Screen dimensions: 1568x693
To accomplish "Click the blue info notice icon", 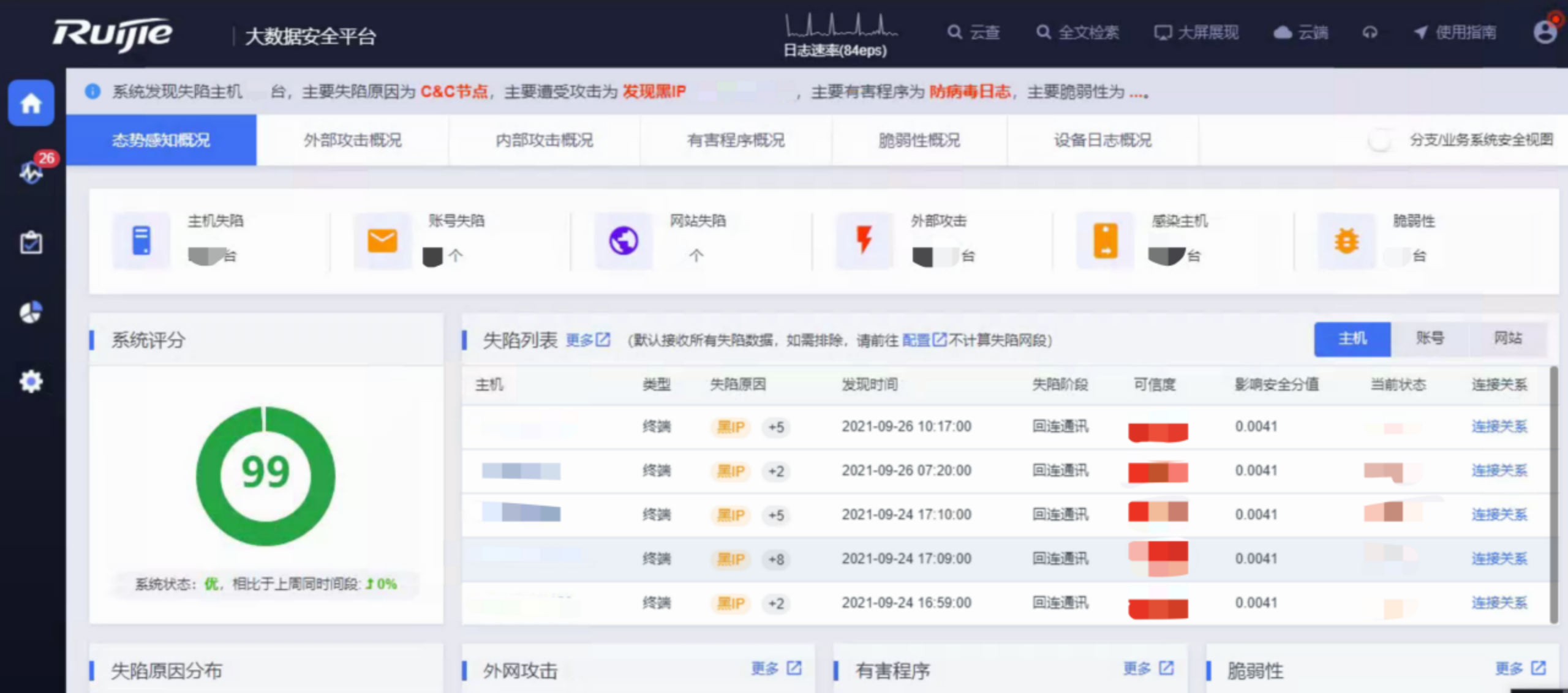I will [x=92, y=92].
